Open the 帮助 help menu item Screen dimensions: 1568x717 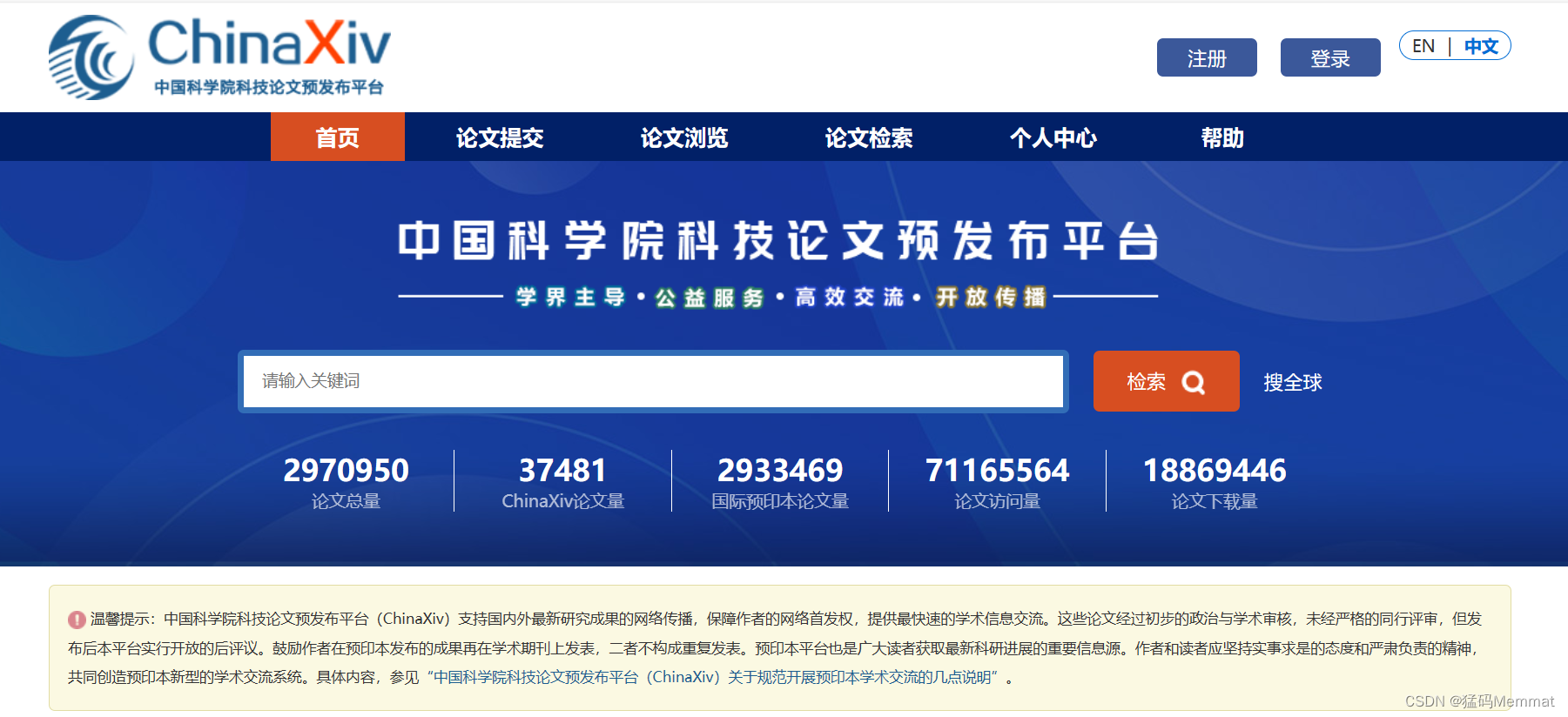(1222, 137)
